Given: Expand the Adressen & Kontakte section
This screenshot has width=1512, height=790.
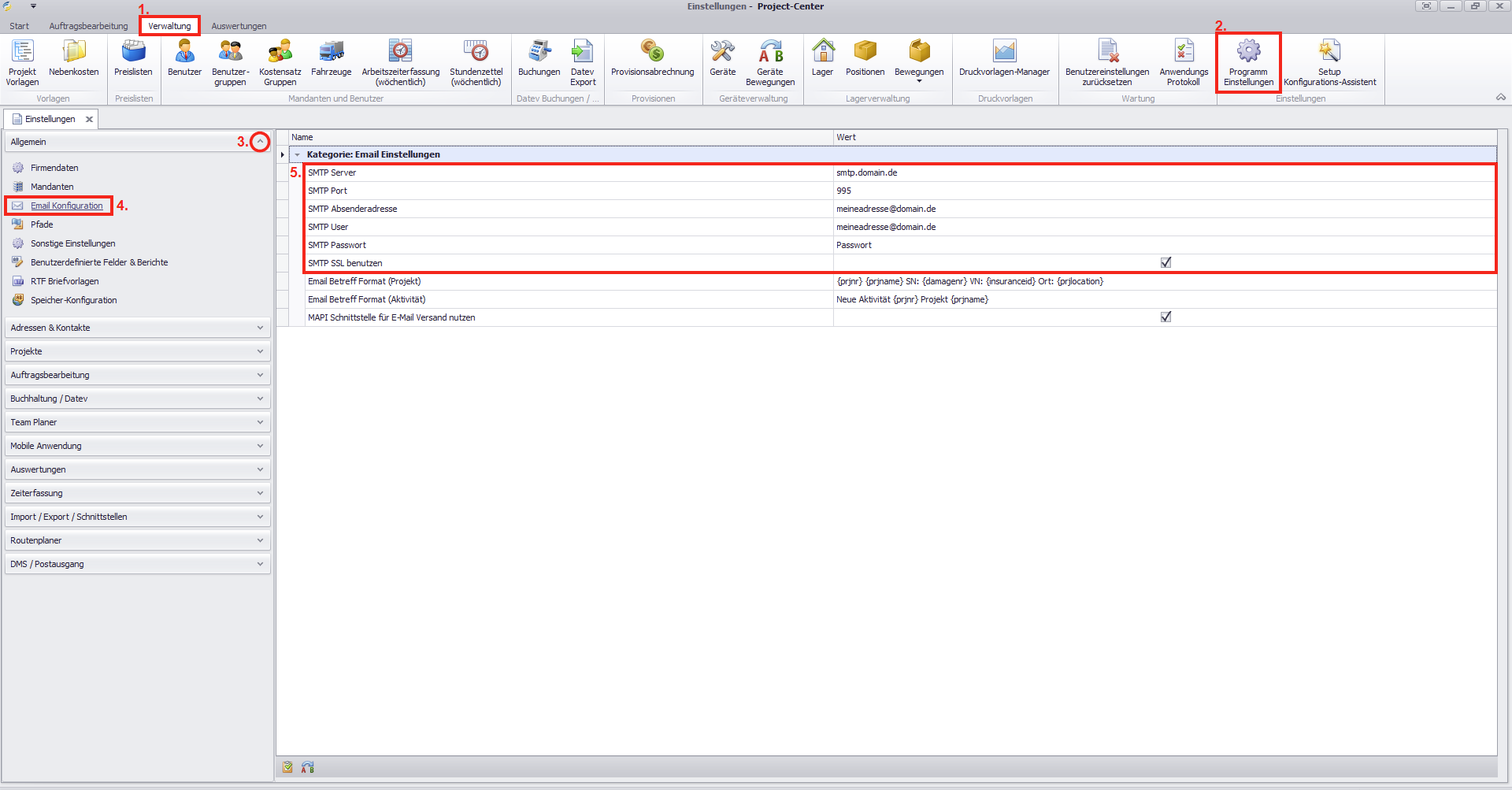Looking at the screenshot, I should (260, 328).
